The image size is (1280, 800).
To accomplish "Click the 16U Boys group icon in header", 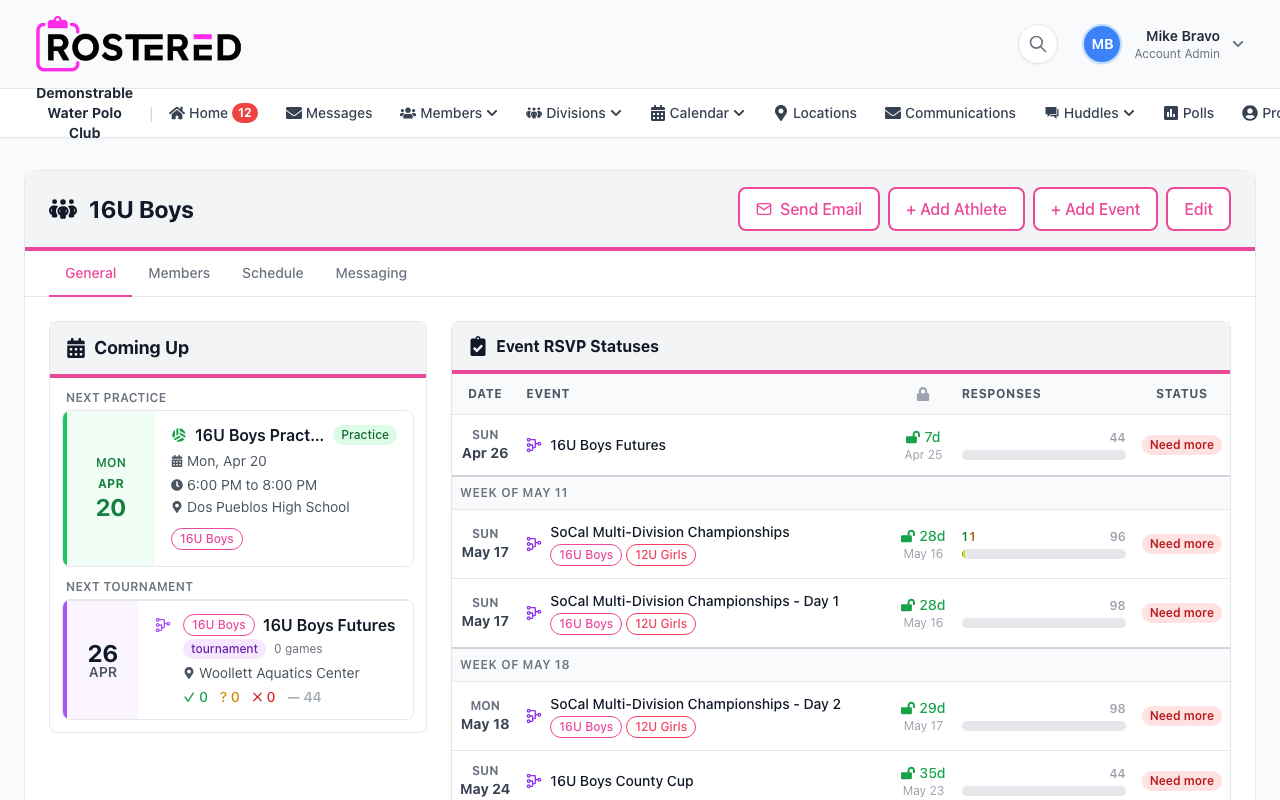I will click(x=63, y=210).
